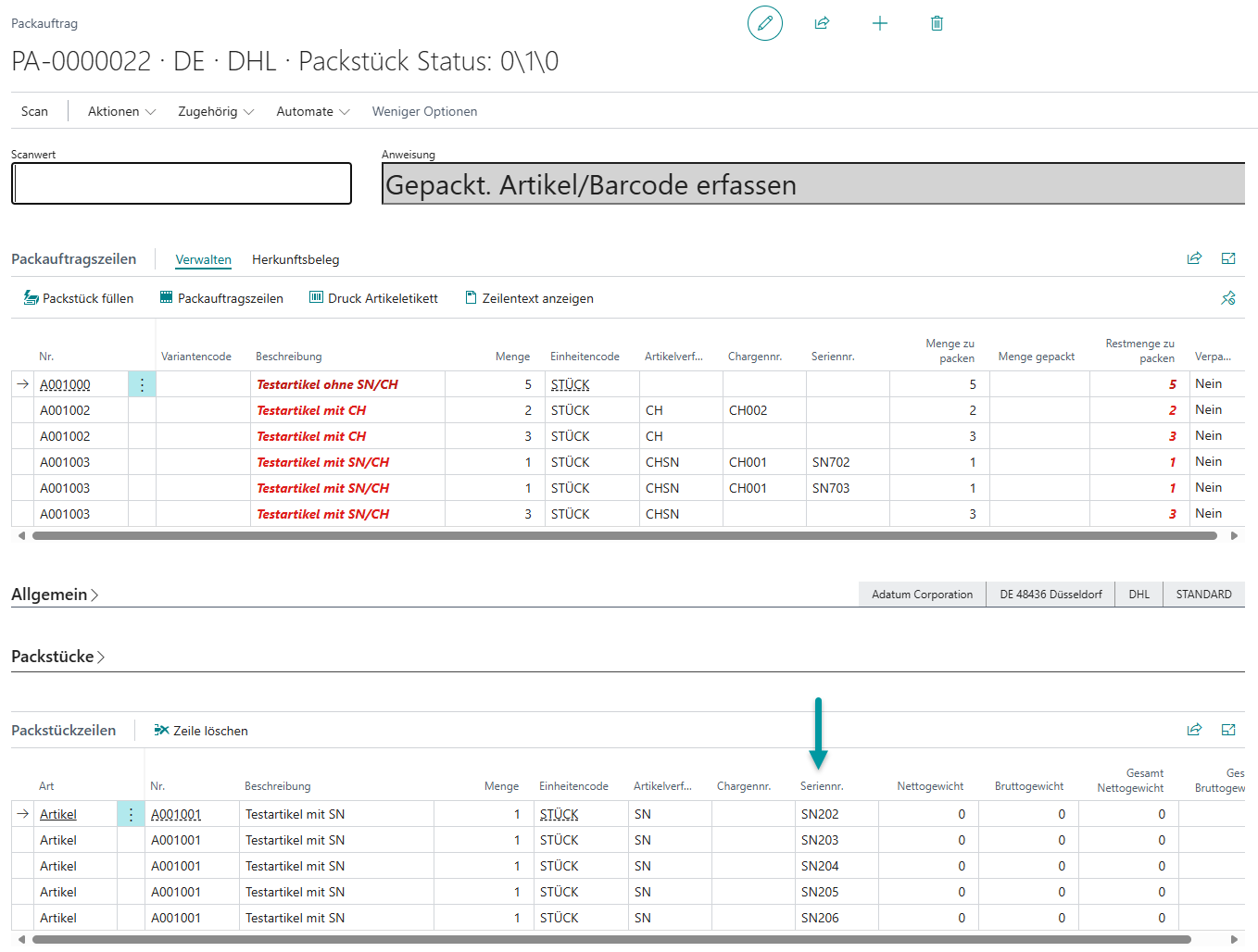The image size is (1258, 952).
Task: Click the plus icon to create new
Action: click(x=879, y=23)
